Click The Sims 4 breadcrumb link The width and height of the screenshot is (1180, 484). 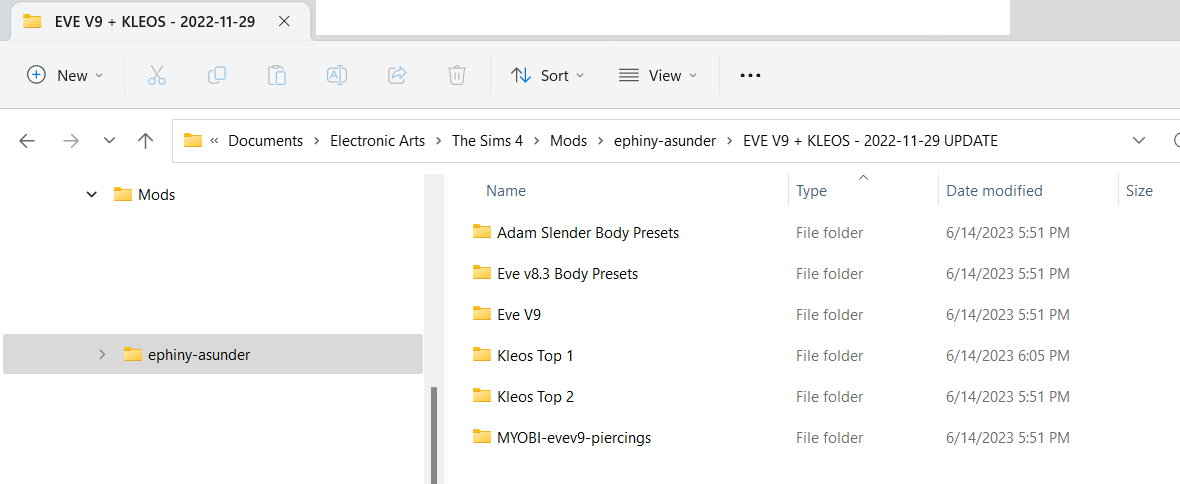487,141
